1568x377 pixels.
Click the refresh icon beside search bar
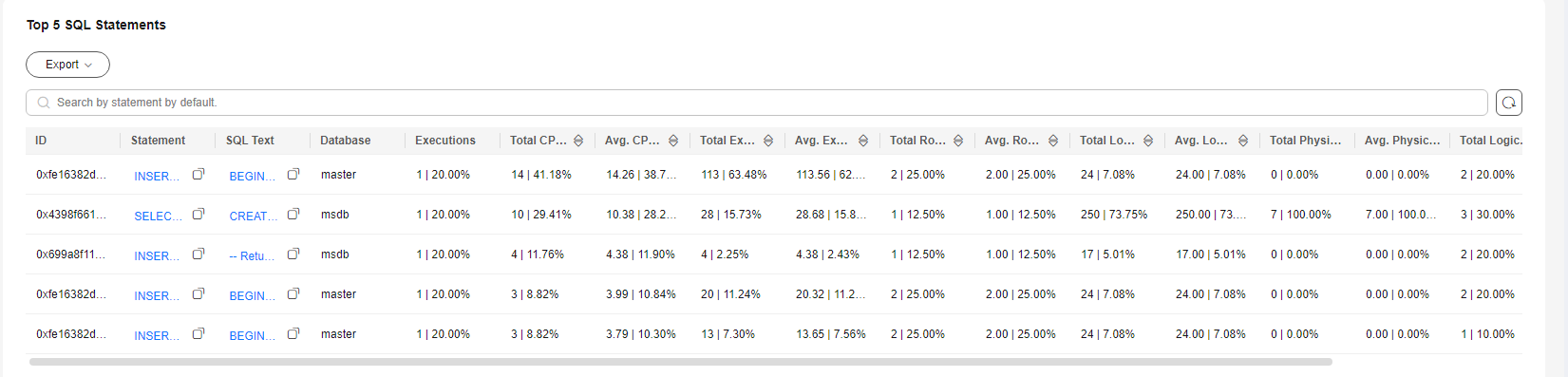(x=1508, y=103)
